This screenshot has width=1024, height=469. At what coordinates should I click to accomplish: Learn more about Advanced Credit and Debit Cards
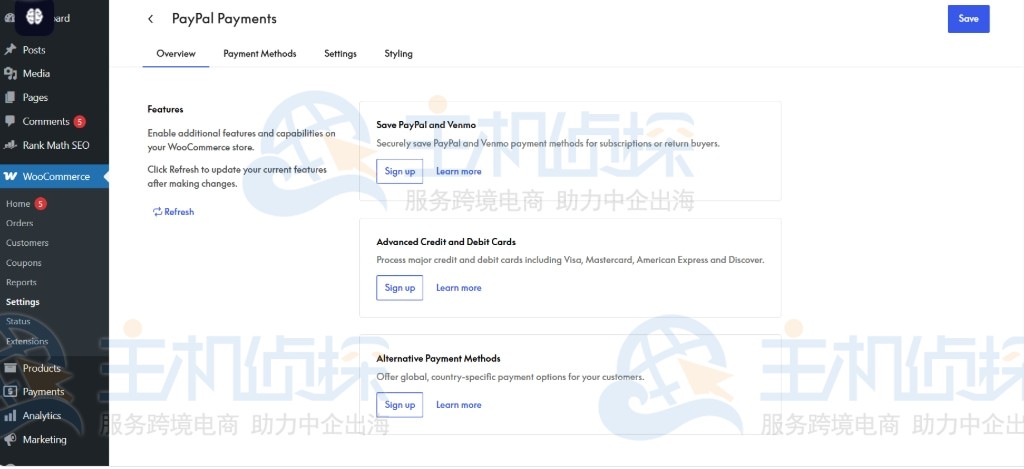point(458,287)
